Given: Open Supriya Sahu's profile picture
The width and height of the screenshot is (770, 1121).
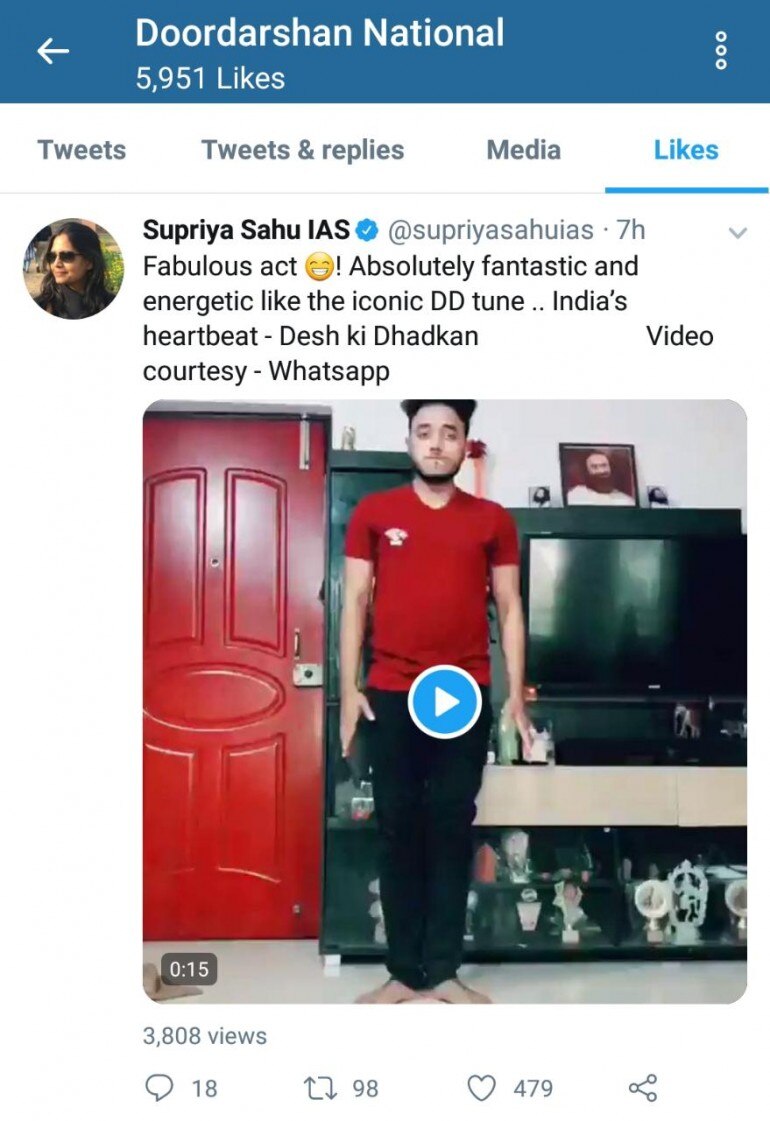Looking at the screenshot, I should [73, 268].
